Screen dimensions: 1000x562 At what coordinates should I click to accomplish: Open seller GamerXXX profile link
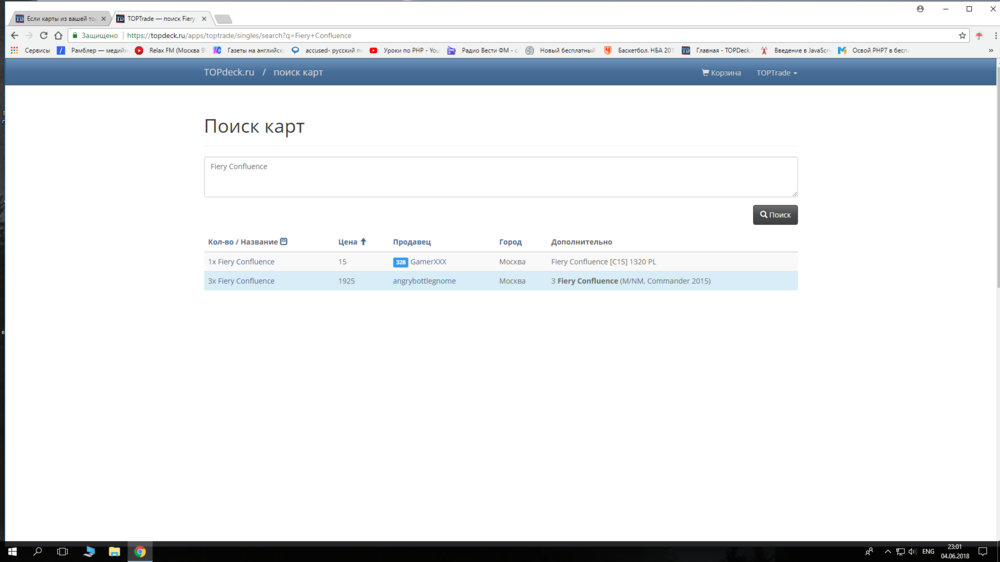click(x=428, y=262)
